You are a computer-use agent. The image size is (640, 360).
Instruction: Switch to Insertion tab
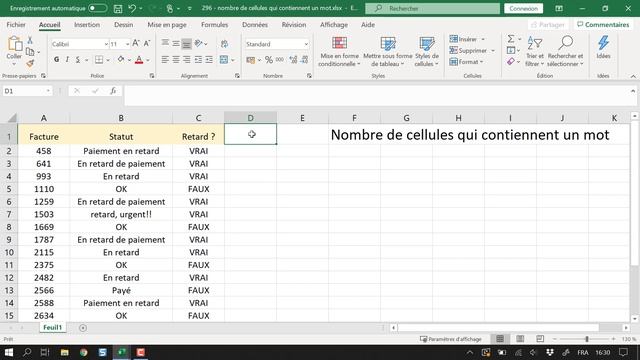(87, 25)
